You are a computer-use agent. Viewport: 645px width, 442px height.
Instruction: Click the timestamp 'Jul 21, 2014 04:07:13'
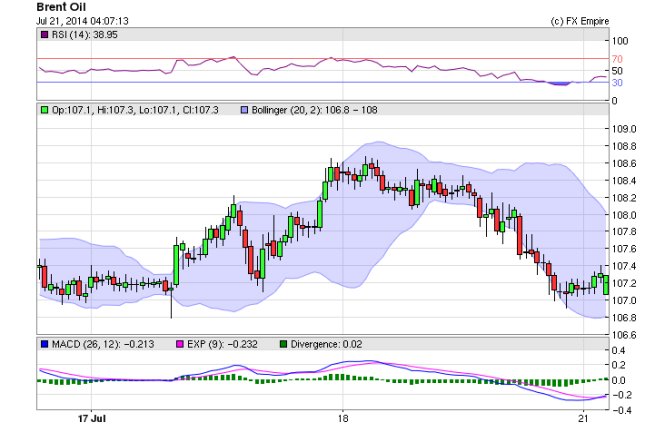82,21
